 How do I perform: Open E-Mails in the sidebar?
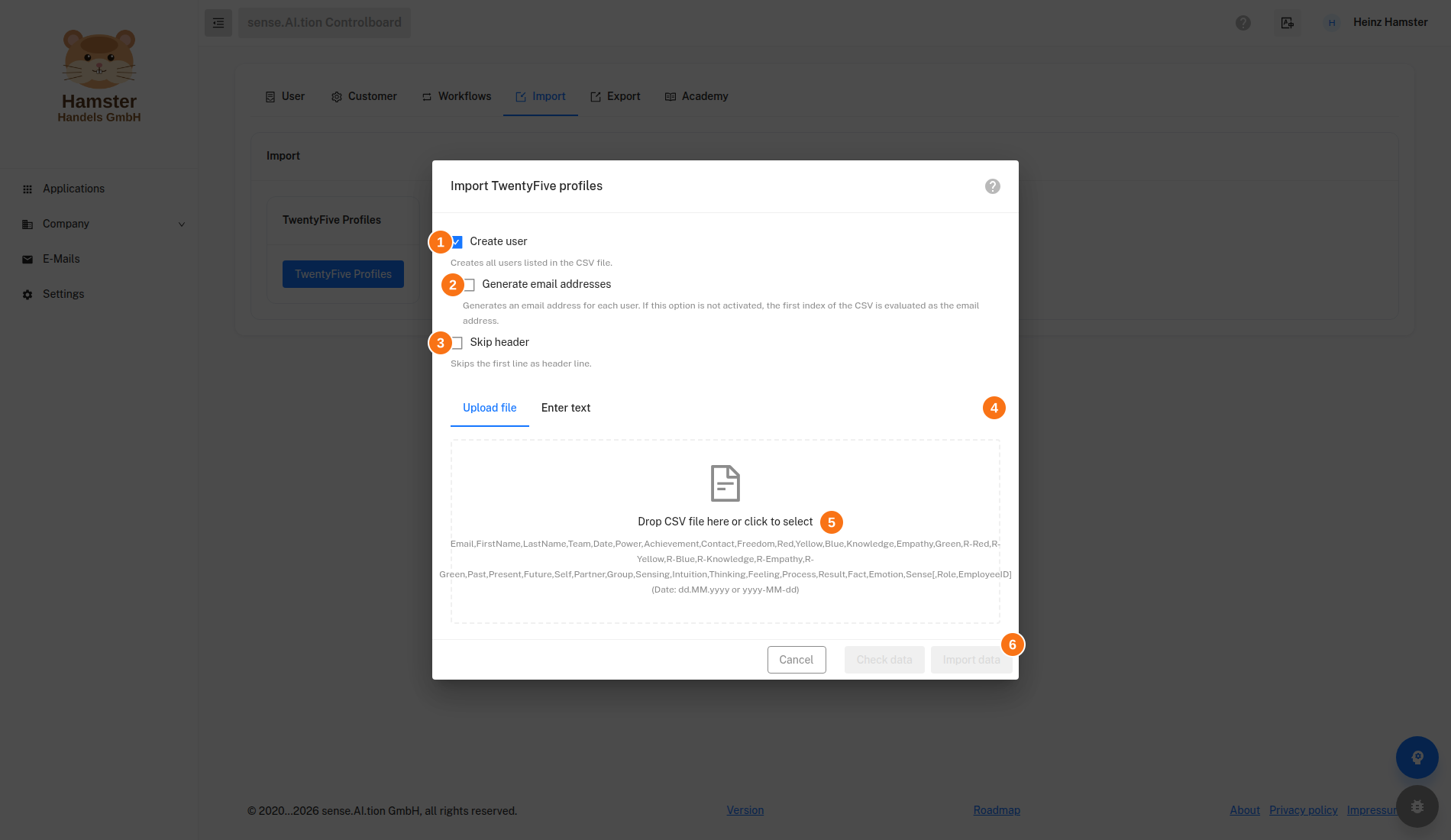coord(61,259)
